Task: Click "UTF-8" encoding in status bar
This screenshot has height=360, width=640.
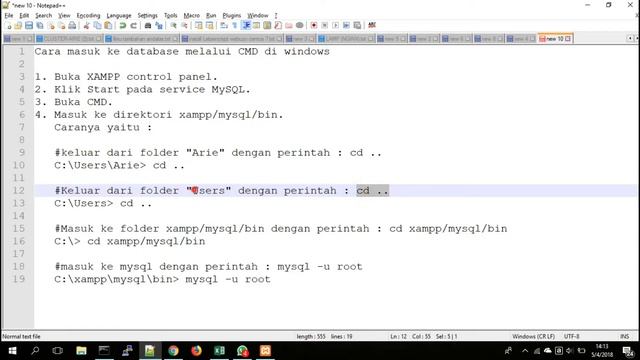Action: pyautogui.click(x=571, y=336)
